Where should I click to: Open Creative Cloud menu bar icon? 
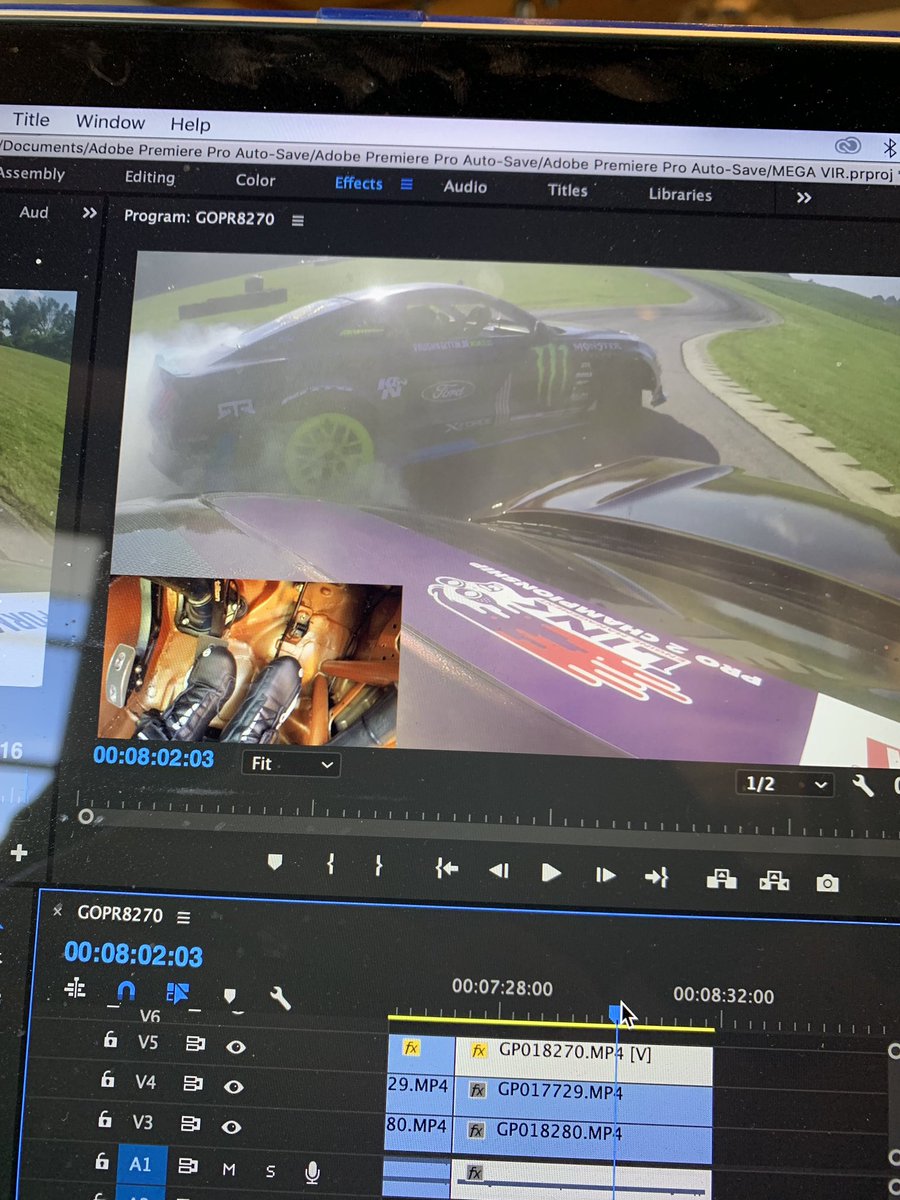tap(848, 145)
